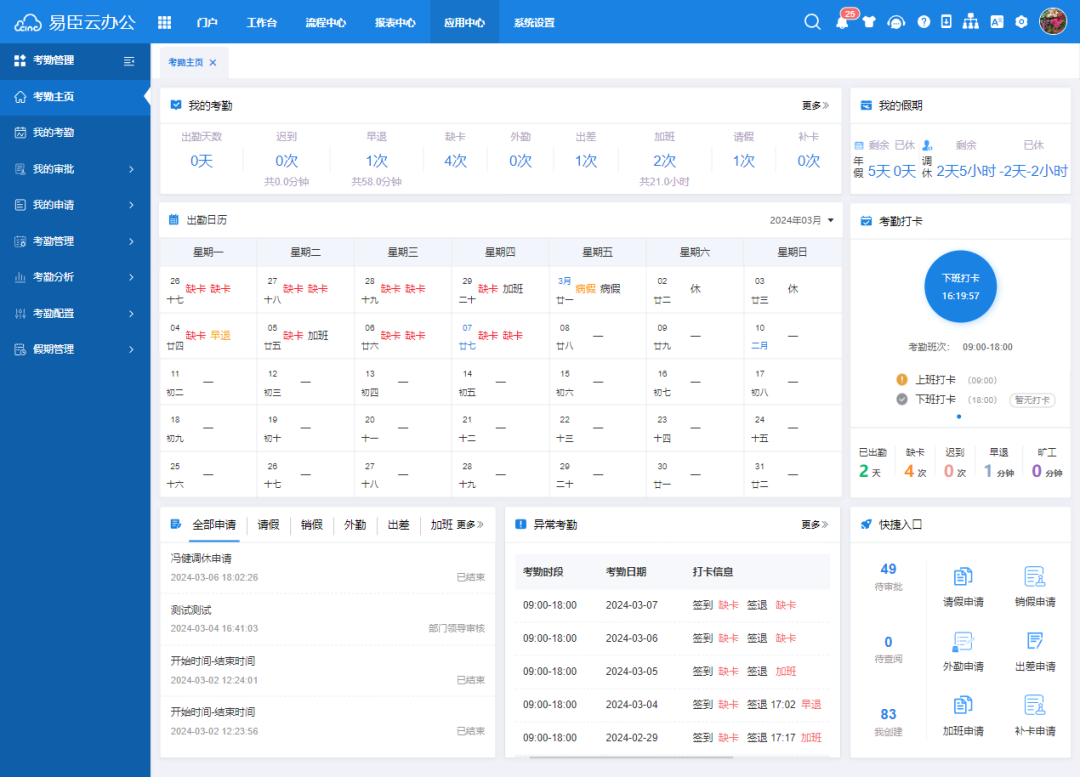Go to 门户 in top navigation
The height and width of the screenshot is (777, 1080).
click(207, 22)
